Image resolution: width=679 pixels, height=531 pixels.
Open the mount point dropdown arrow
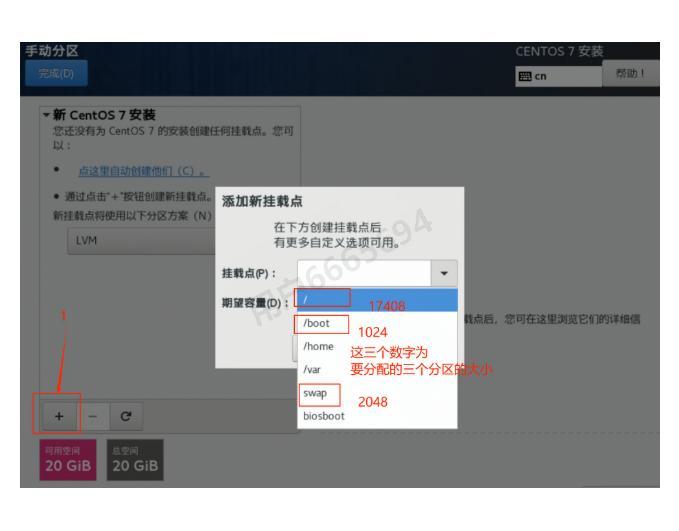tap(444, 273)
